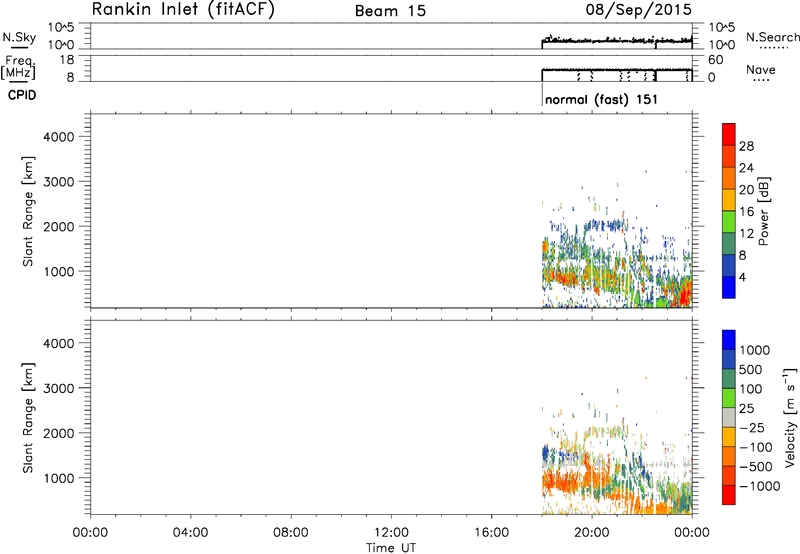The image size is (800, 554).
Task: Click the '04:00' time axis tick label
Action: pos(190,533)
